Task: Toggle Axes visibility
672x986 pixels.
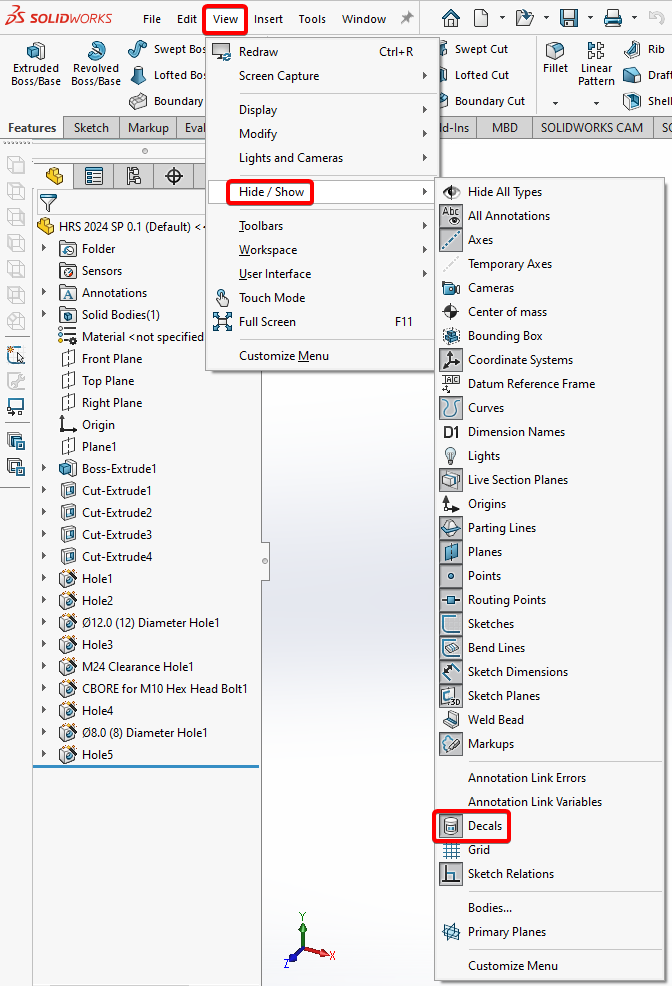Action: click(549, 240)
